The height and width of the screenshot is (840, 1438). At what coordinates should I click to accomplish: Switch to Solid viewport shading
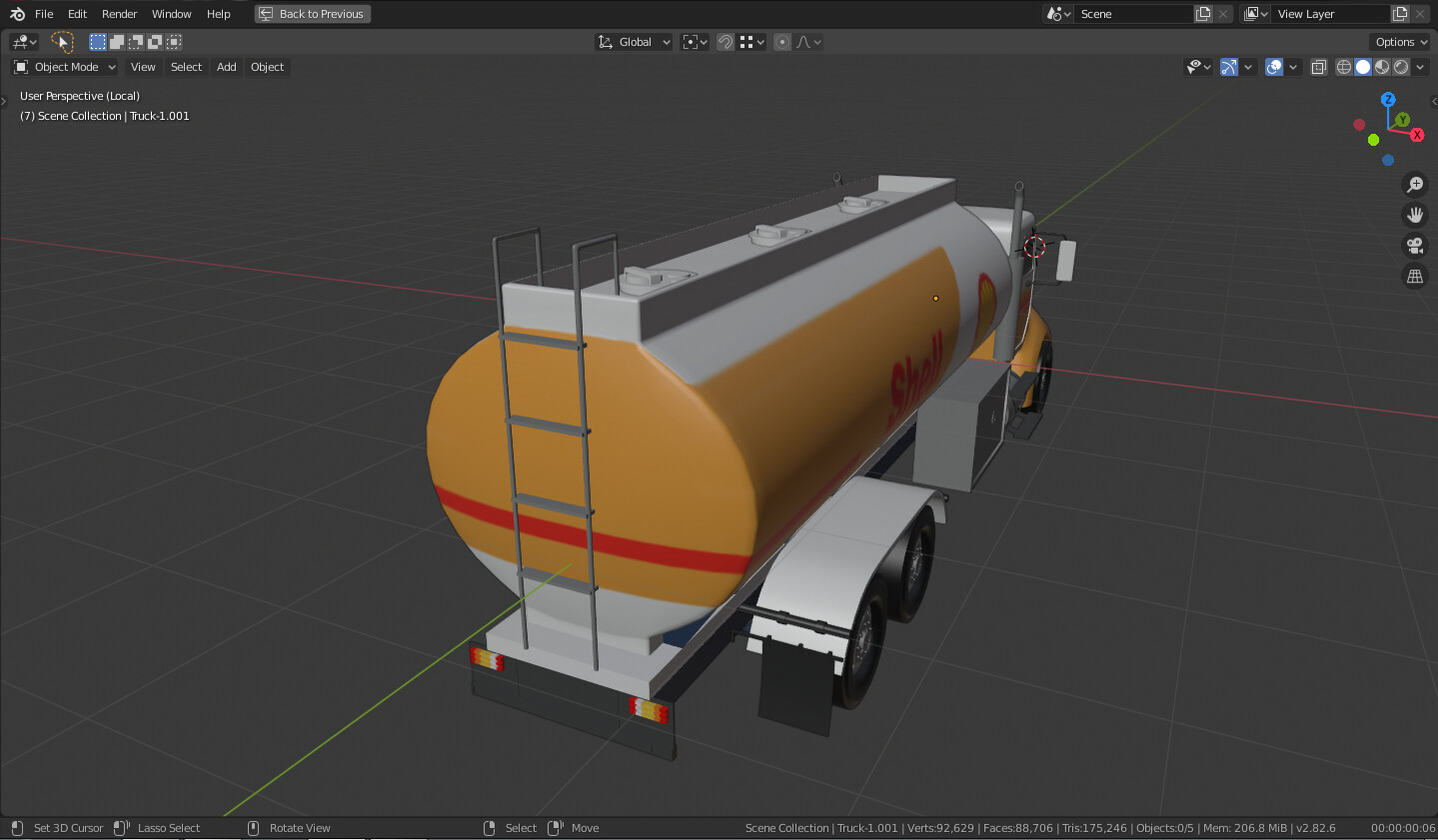(1363, 67)
